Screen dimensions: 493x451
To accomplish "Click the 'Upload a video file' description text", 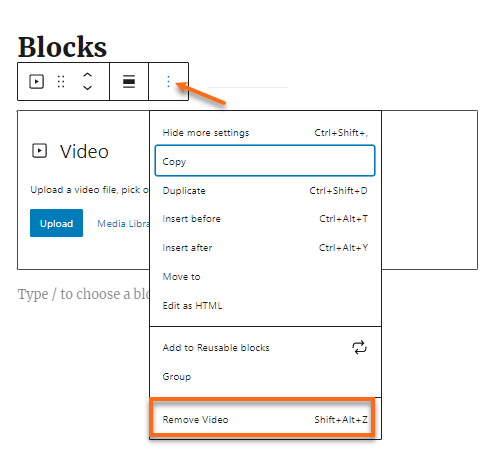I will click(x=90, y=190).
